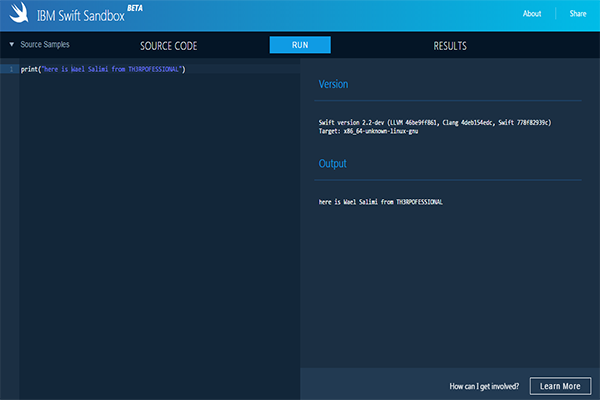
Task: Open the About link
Action: (532, 13)
